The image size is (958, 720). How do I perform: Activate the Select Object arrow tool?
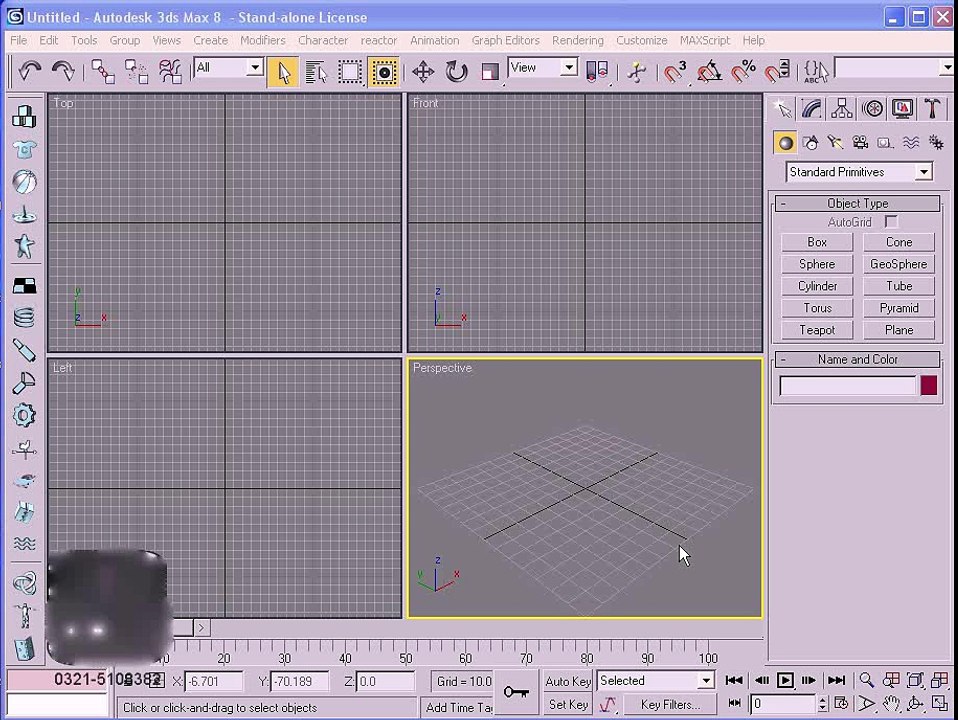click(283, 72)
